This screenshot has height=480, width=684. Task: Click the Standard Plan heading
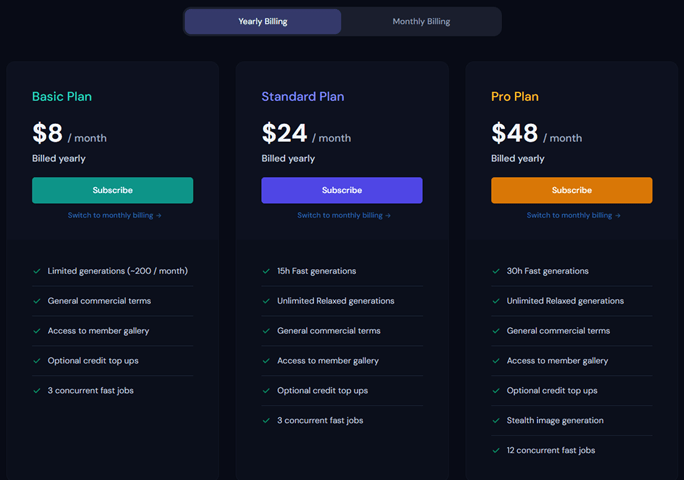pyautogui.click(x=303, y=96)
